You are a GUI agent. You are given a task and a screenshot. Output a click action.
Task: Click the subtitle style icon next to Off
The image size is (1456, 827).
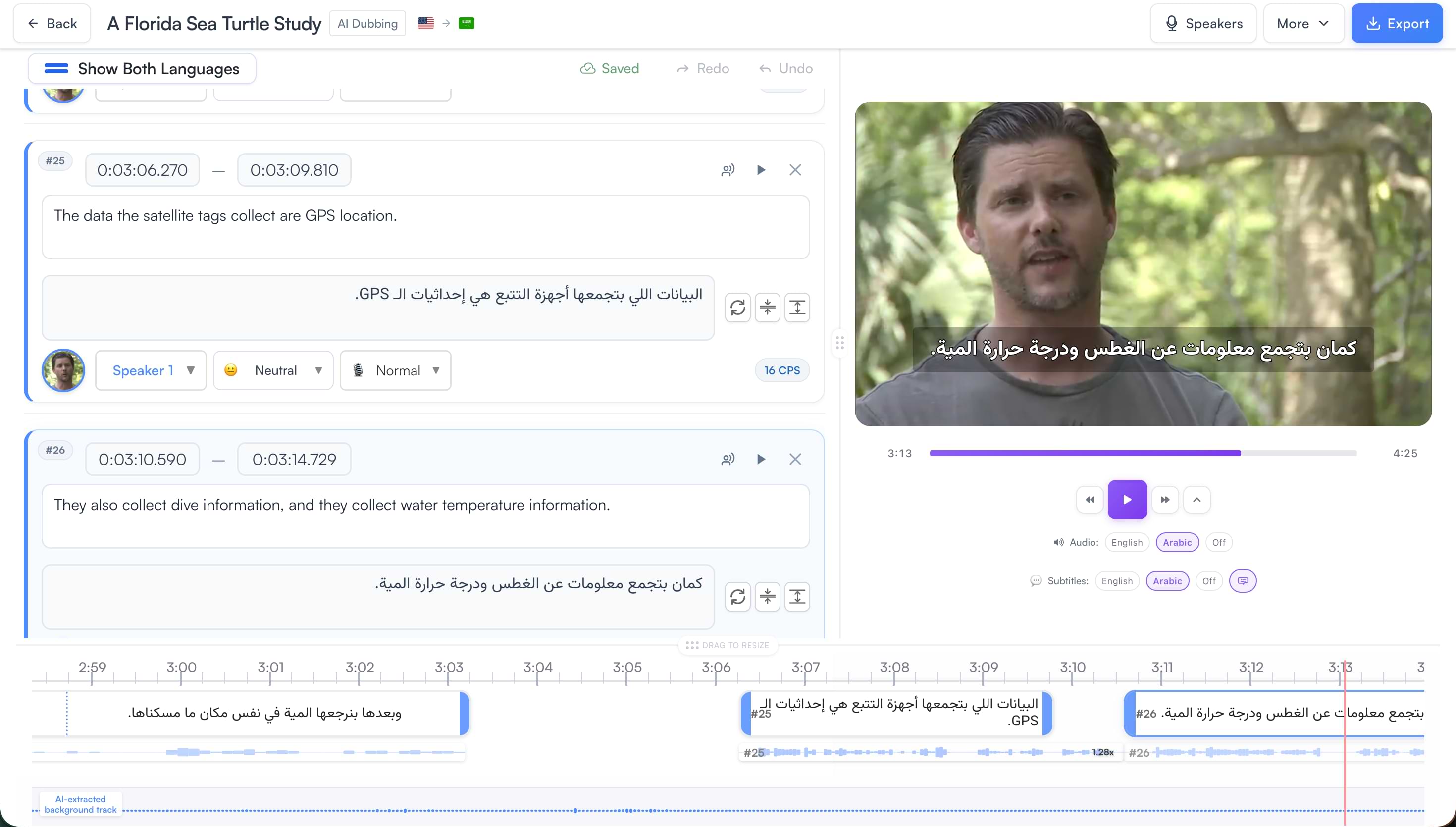click(x=1243, y=580)
